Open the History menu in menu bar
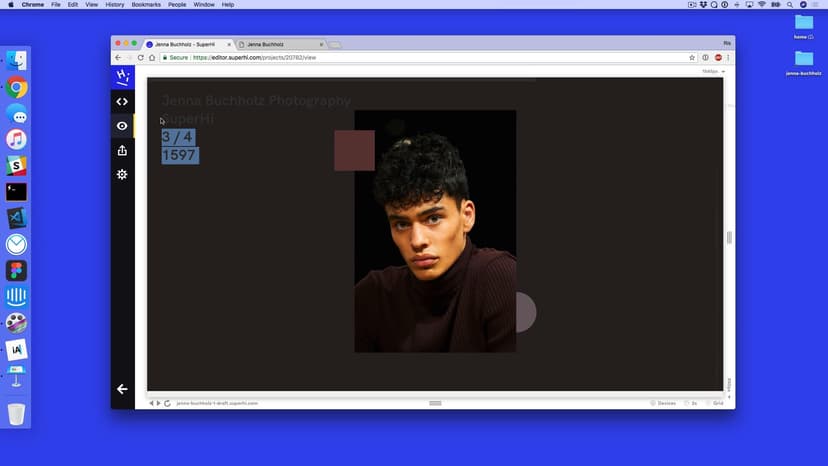Viewport: 828px width, 466px height. pos(115,5)
